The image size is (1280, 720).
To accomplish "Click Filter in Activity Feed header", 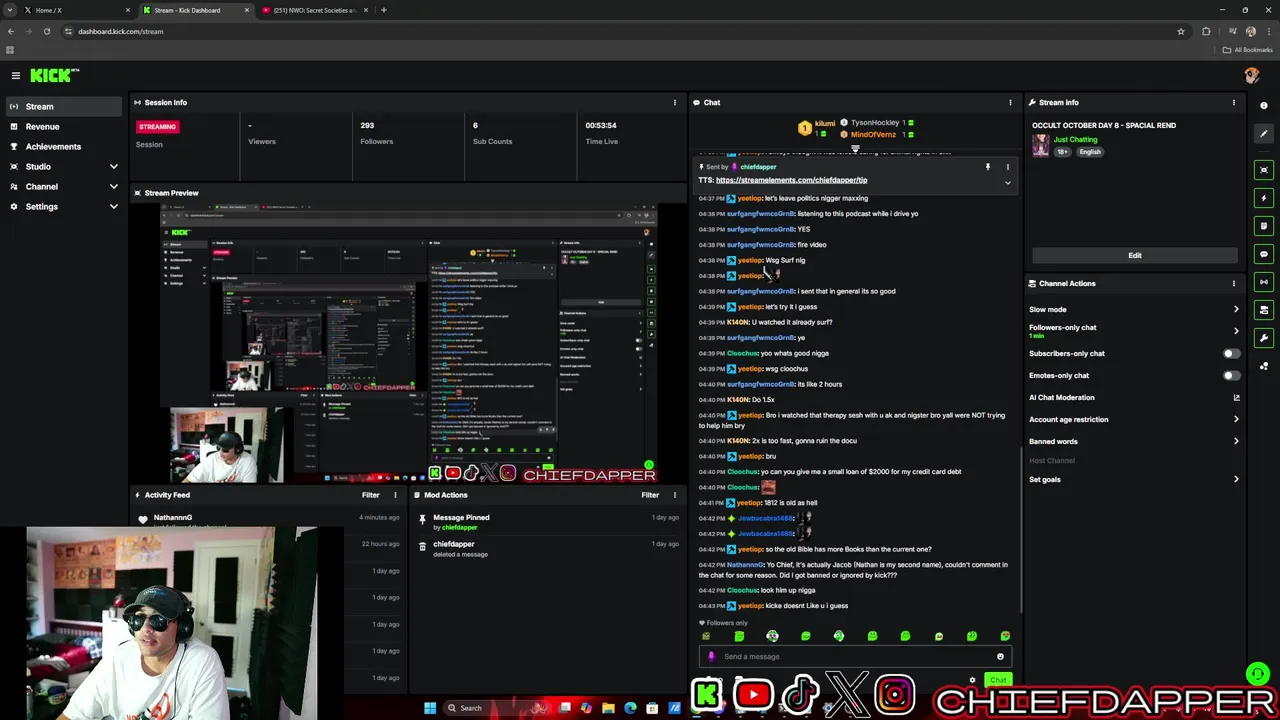I will pos(370,495).
